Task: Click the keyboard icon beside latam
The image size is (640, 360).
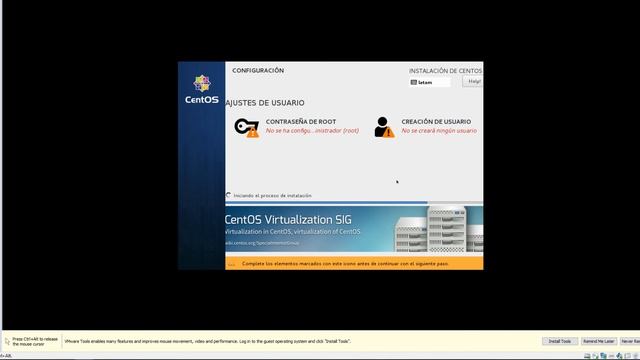Action: tap(413, 82)
